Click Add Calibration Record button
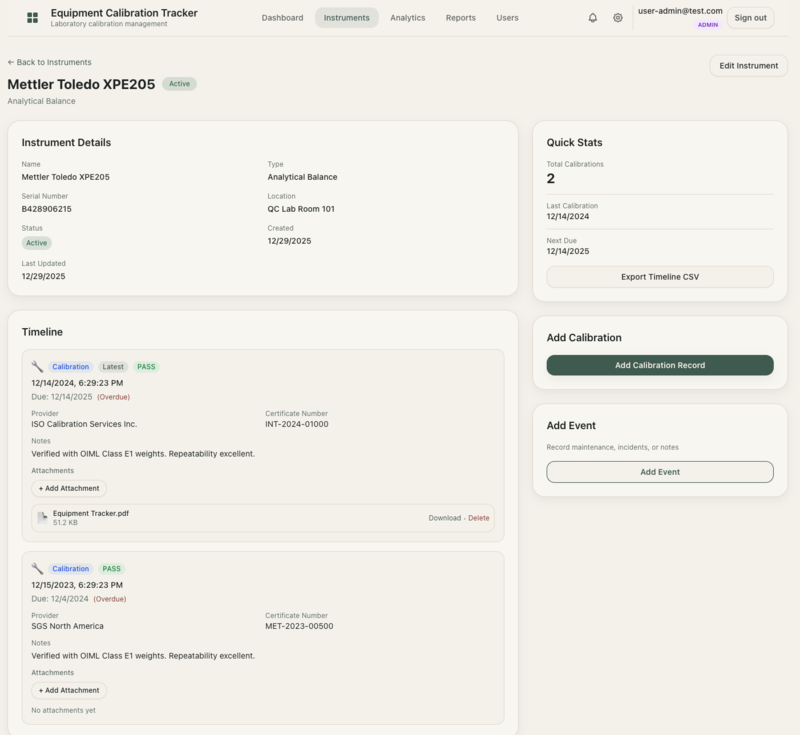 coord(659,365)
